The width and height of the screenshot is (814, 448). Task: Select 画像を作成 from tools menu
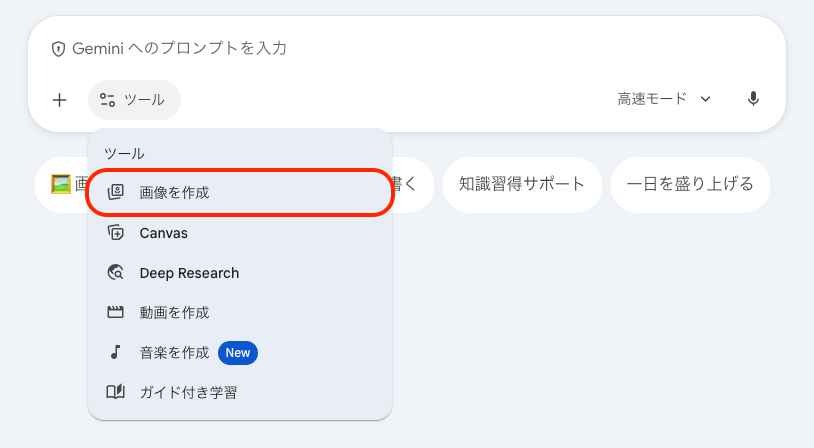pos(174,192)
